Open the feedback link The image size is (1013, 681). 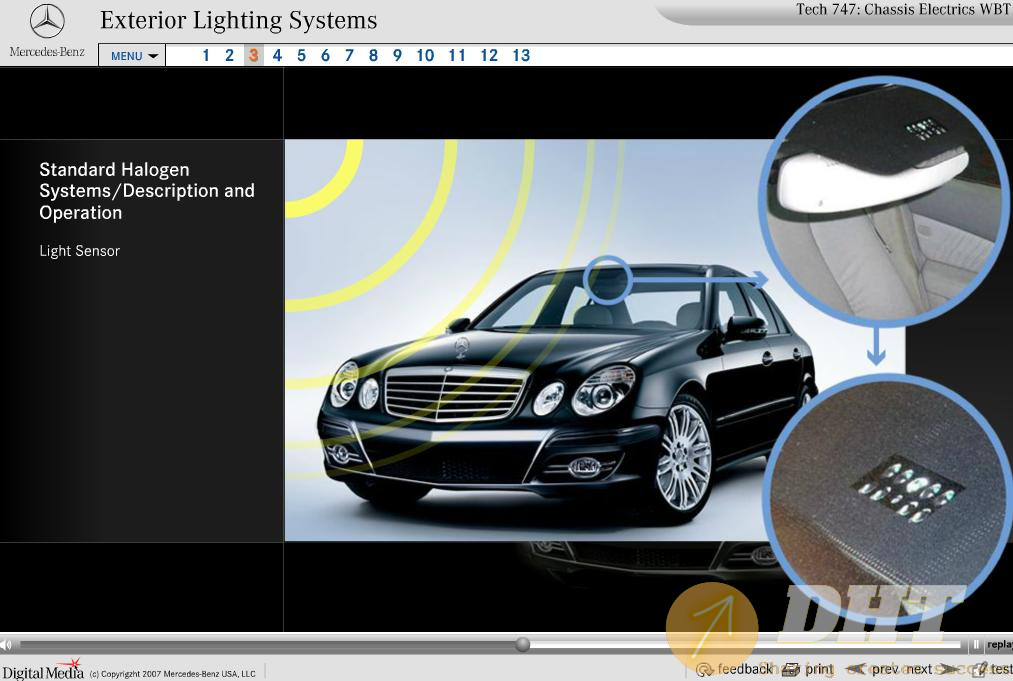click(x=744, y=669)
